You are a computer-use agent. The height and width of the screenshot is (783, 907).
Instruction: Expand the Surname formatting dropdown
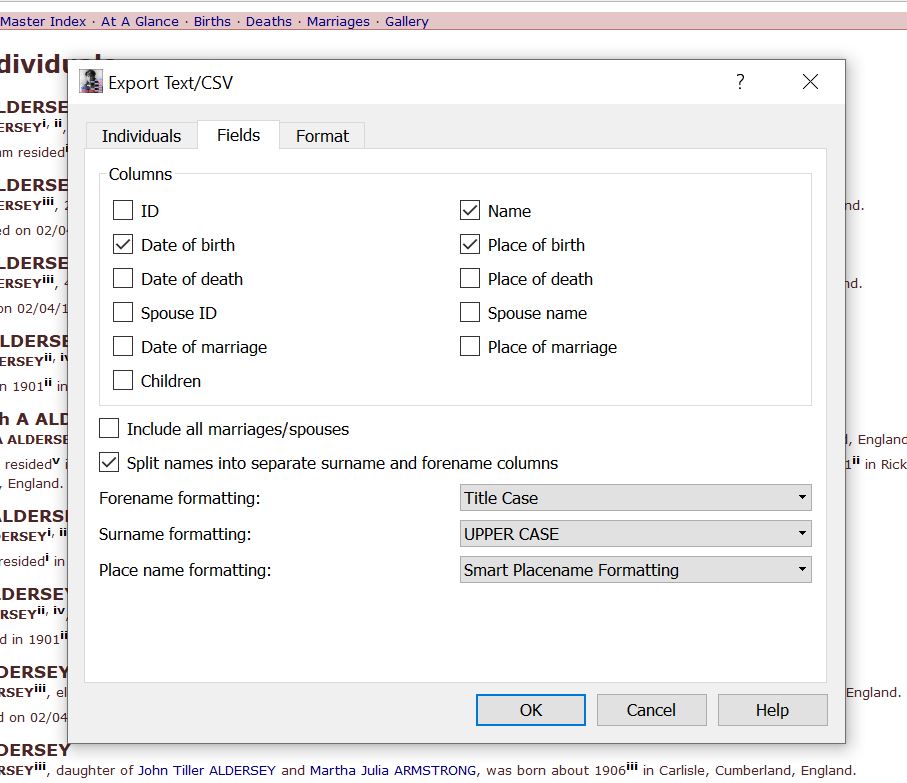tap(636, 534)
